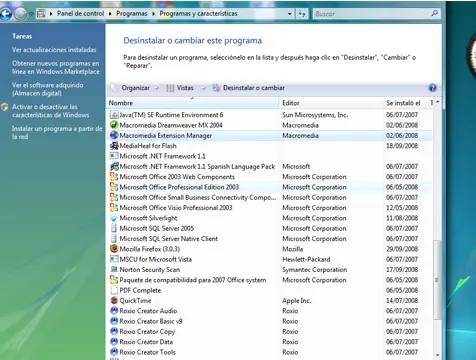The image size is (476, 360).
Task: Sort by Se instaló el column header
Action: click(405, 103)
